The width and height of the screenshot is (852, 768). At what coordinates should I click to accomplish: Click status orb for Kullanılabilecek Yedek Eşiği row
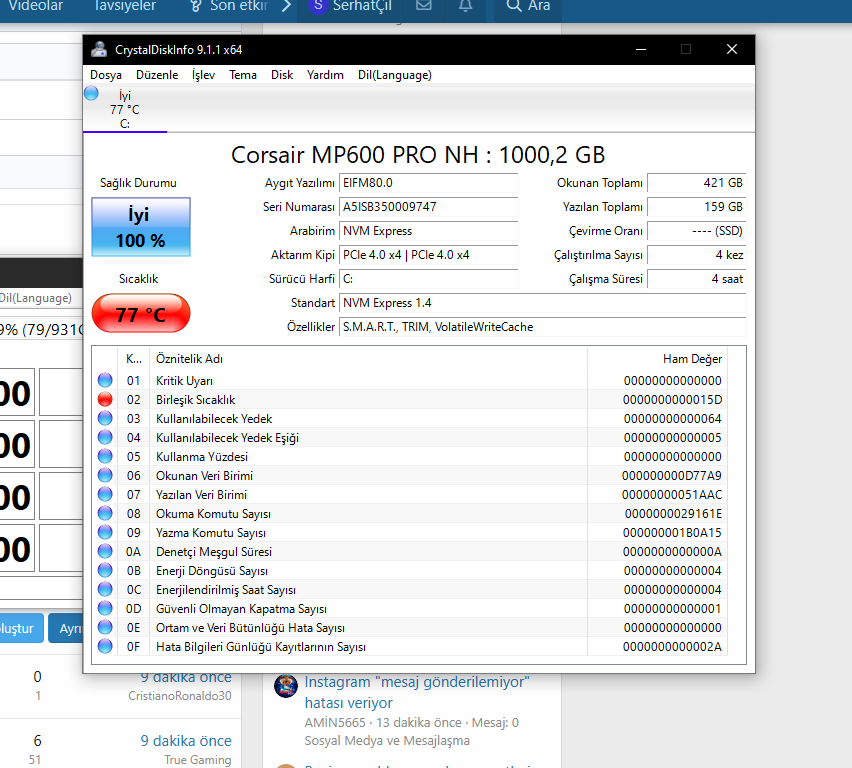(x=105, y=437)
